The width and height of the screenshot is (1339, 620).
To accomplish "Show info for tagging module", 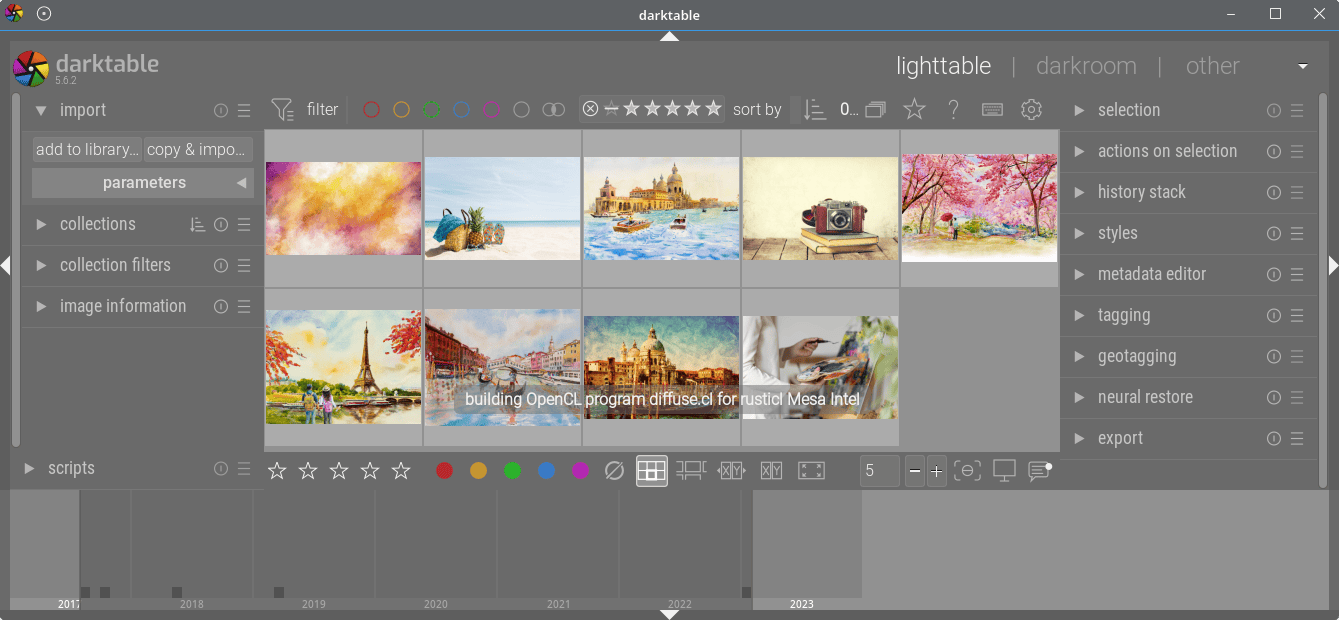I will click(1274, 316).
